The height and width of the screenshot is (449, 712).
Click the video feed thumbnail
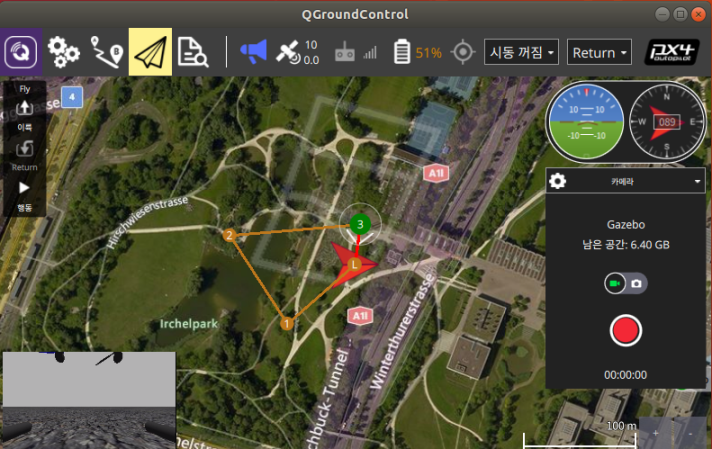click(89, 400)
